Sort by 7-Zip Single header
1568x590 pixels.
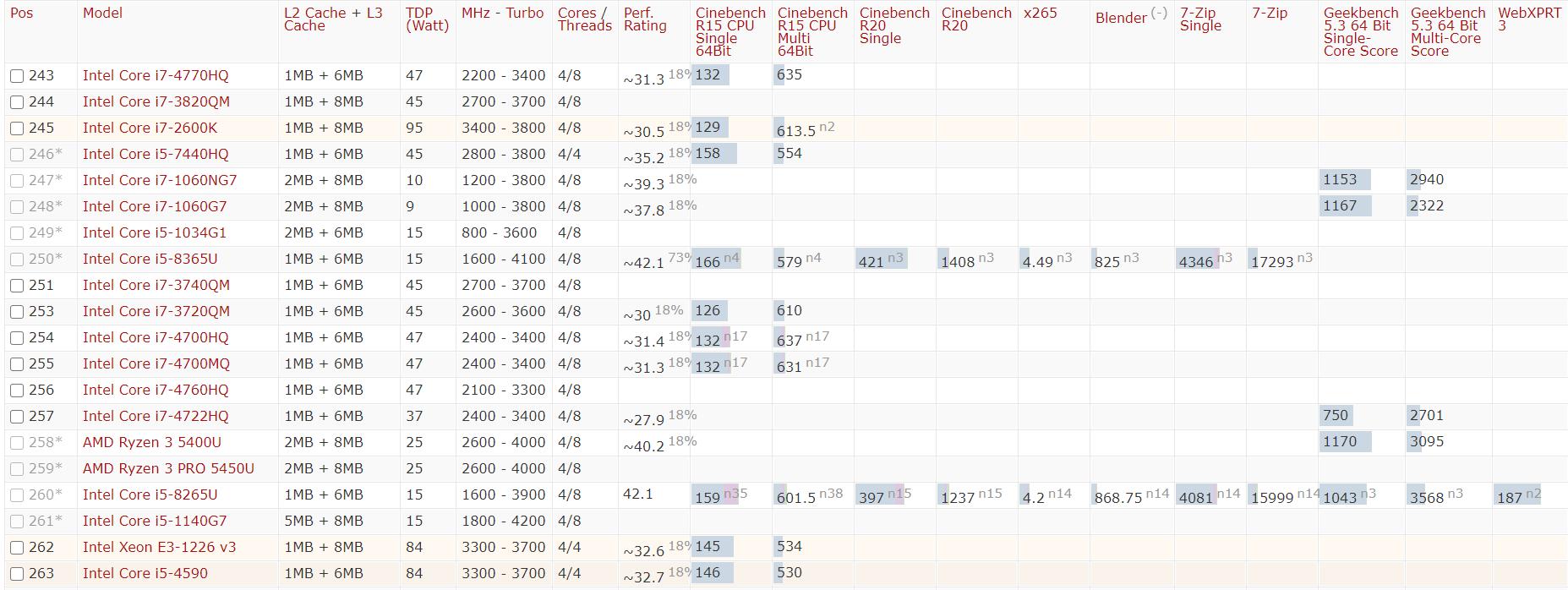pos(1200,19)
